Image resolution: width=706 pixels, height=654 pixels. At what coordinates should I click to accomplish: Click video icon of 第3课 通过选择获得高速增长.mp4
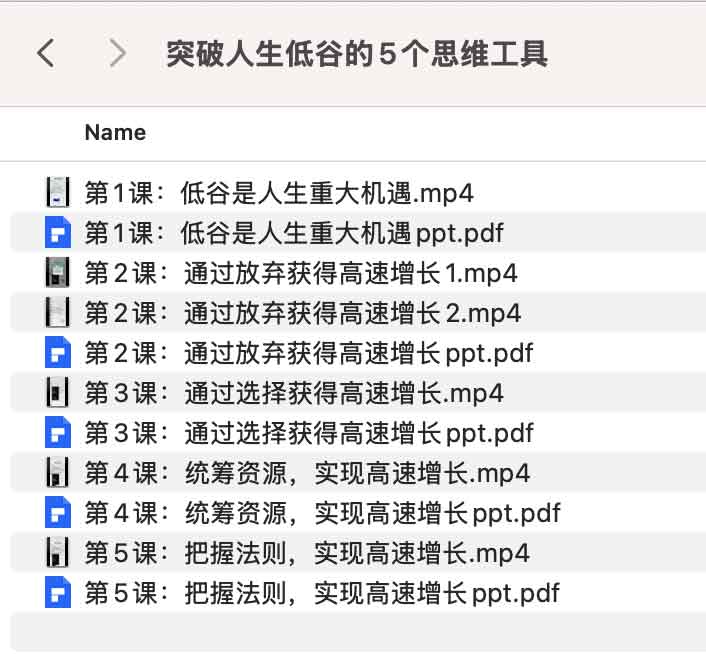58,392
